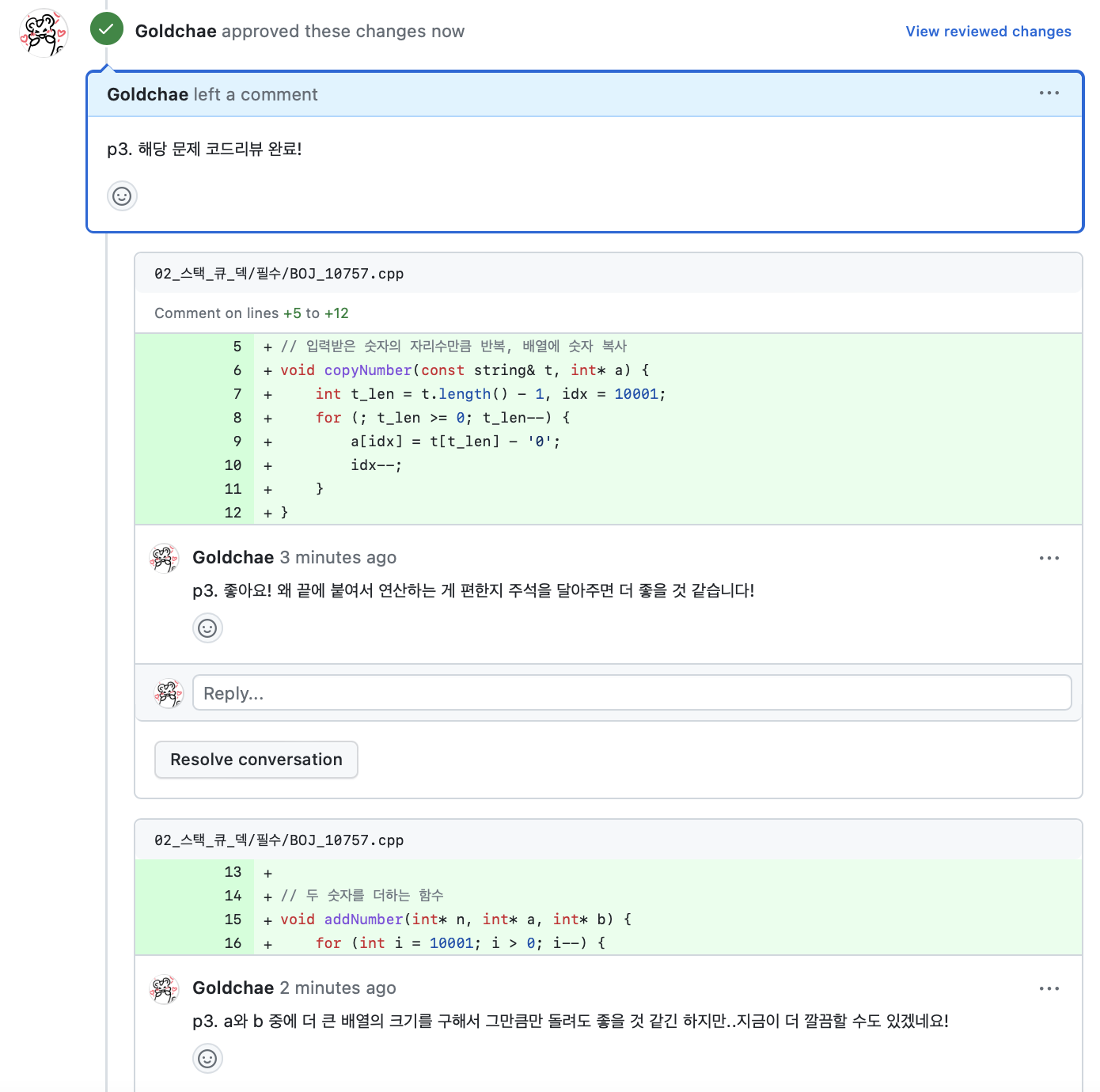The image size is (1100, 1092).
Task: Open '2 minutes ago' timestamp link
Action: point(338,988)
